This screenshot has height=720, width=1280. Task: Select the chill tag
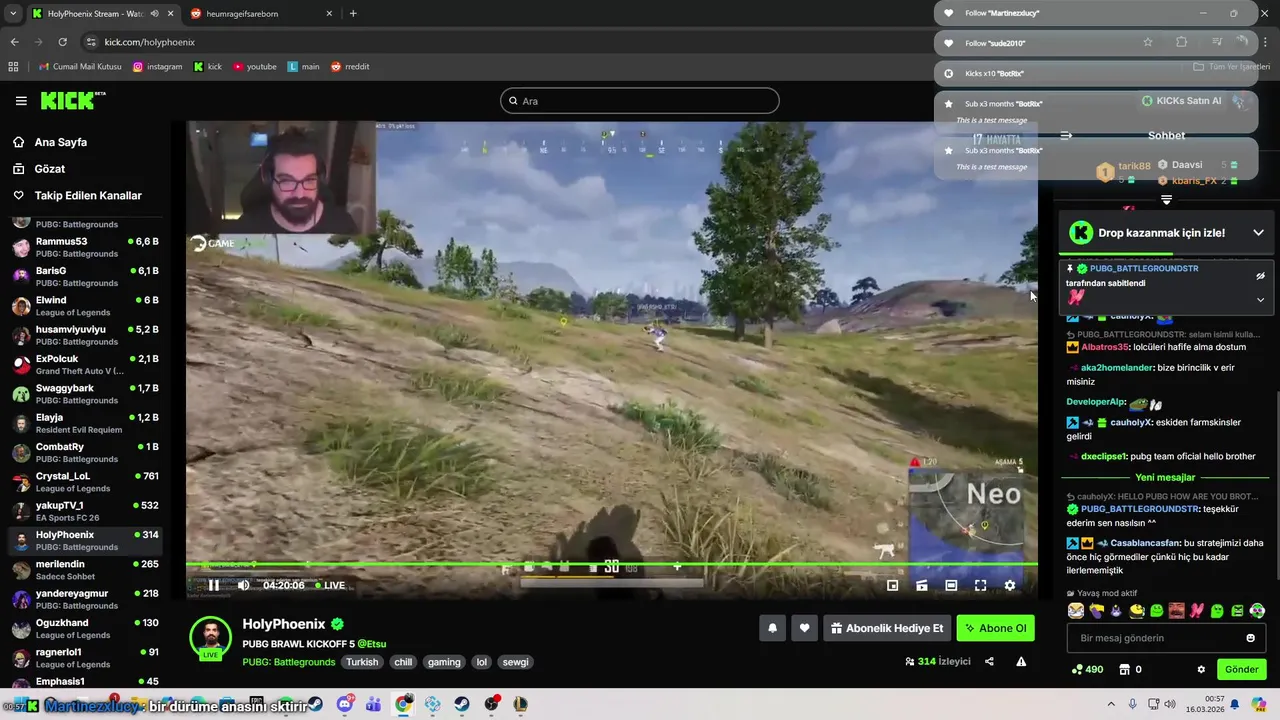(403, 662)
